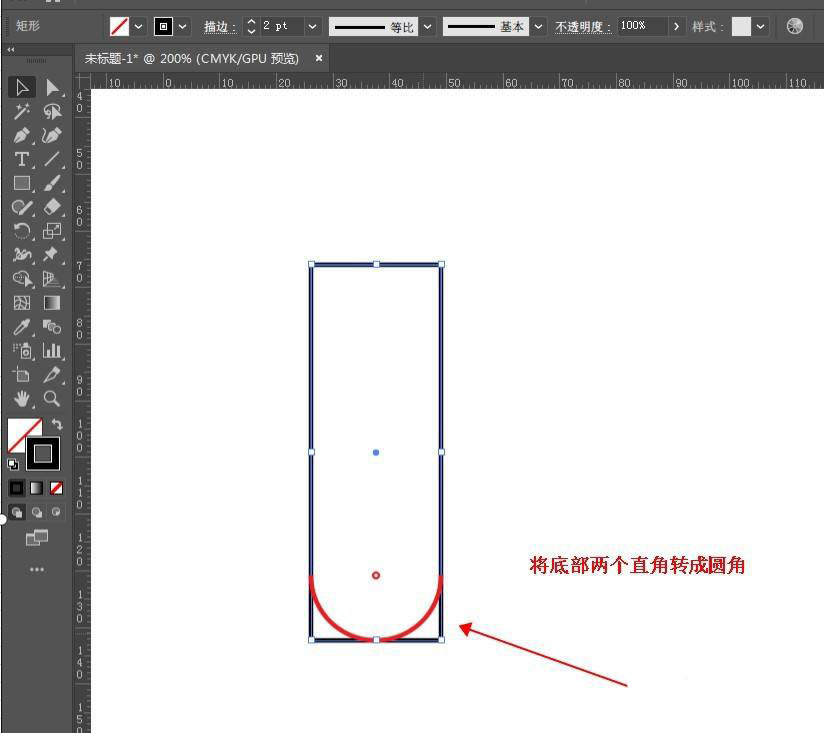The height and width of the screenshot is (733, 824).
Task: Click the control-bar stroke swatch
Action: click(163, 26)
